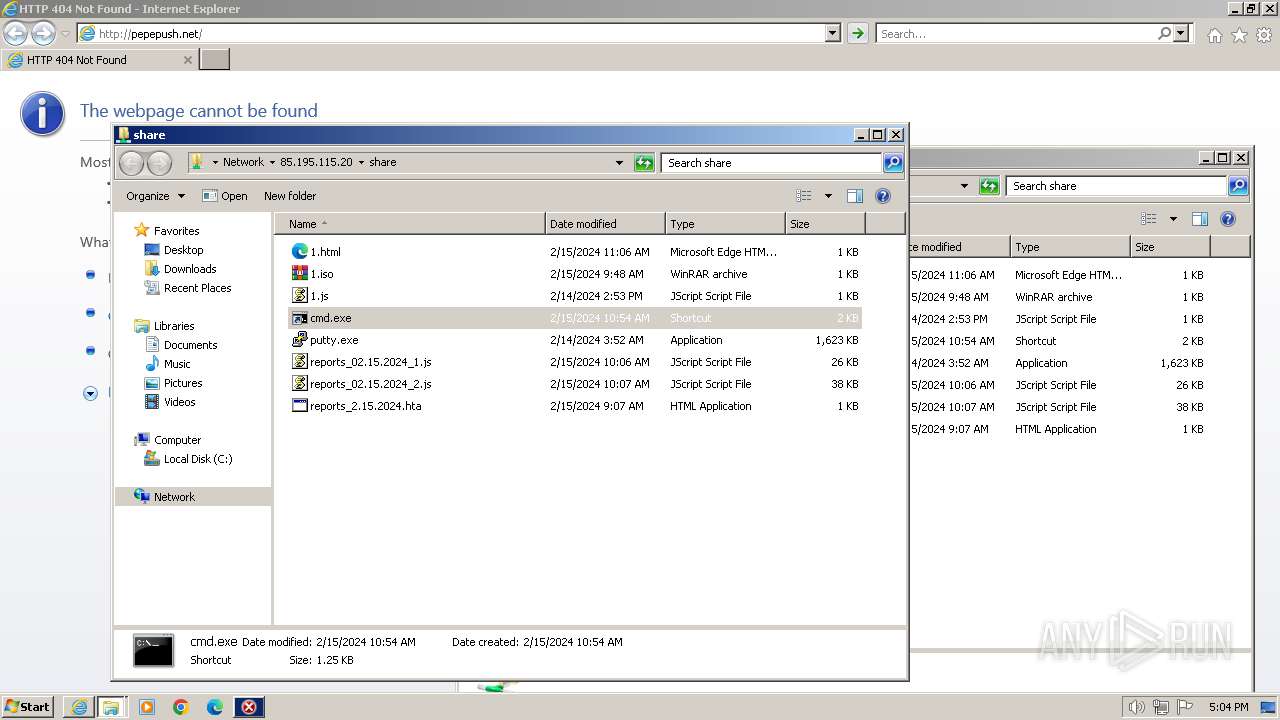
Task: Click the magnifier in the IE search box
Action: pyautogui.click(x=1164, y=34)
